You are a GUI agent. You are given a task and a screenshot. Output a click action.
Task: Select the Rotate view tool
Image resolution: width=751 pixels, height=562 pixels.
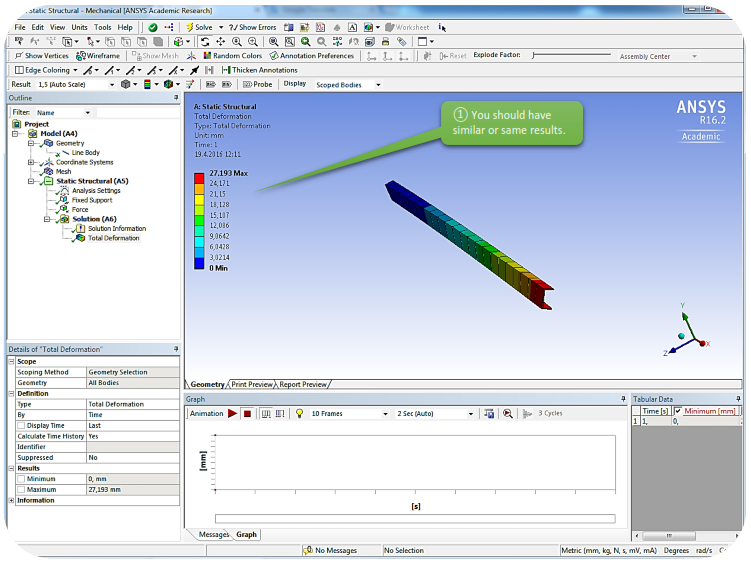coord(204,42)
